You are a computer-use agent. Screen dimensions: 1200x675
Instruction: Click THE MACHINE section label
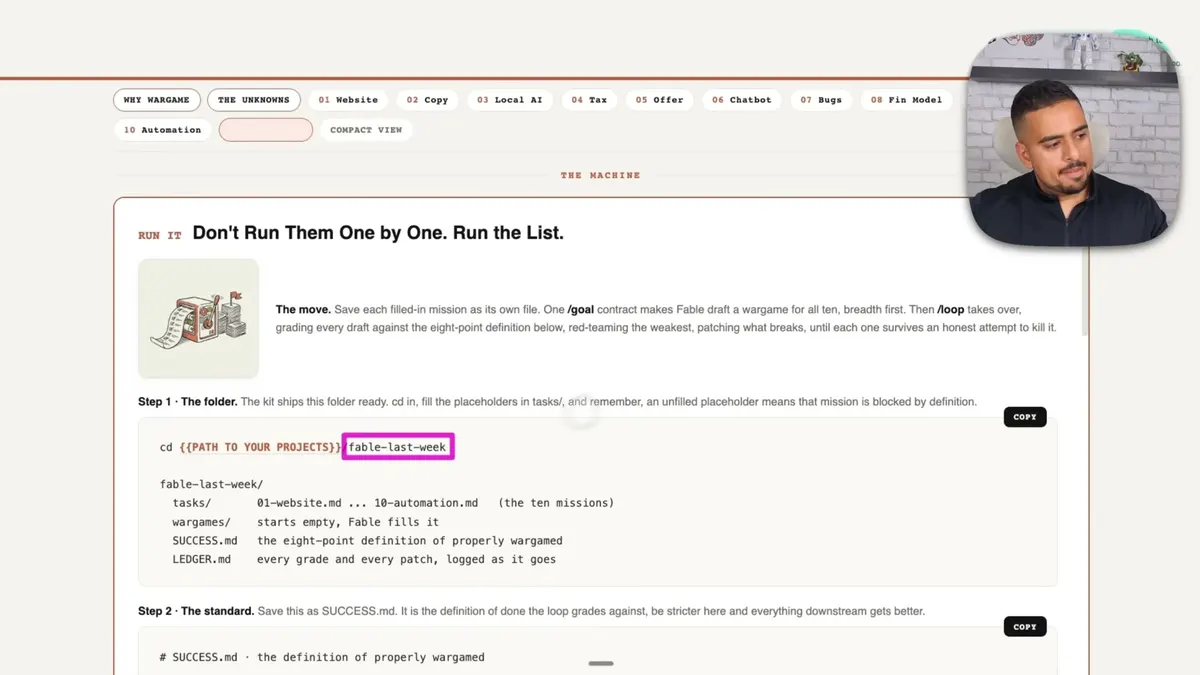click(600, 175)
